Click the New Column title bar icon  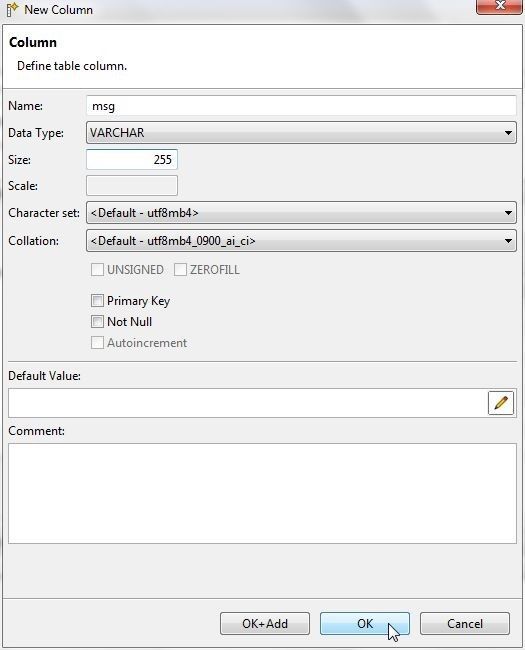(x=12, y=10)
